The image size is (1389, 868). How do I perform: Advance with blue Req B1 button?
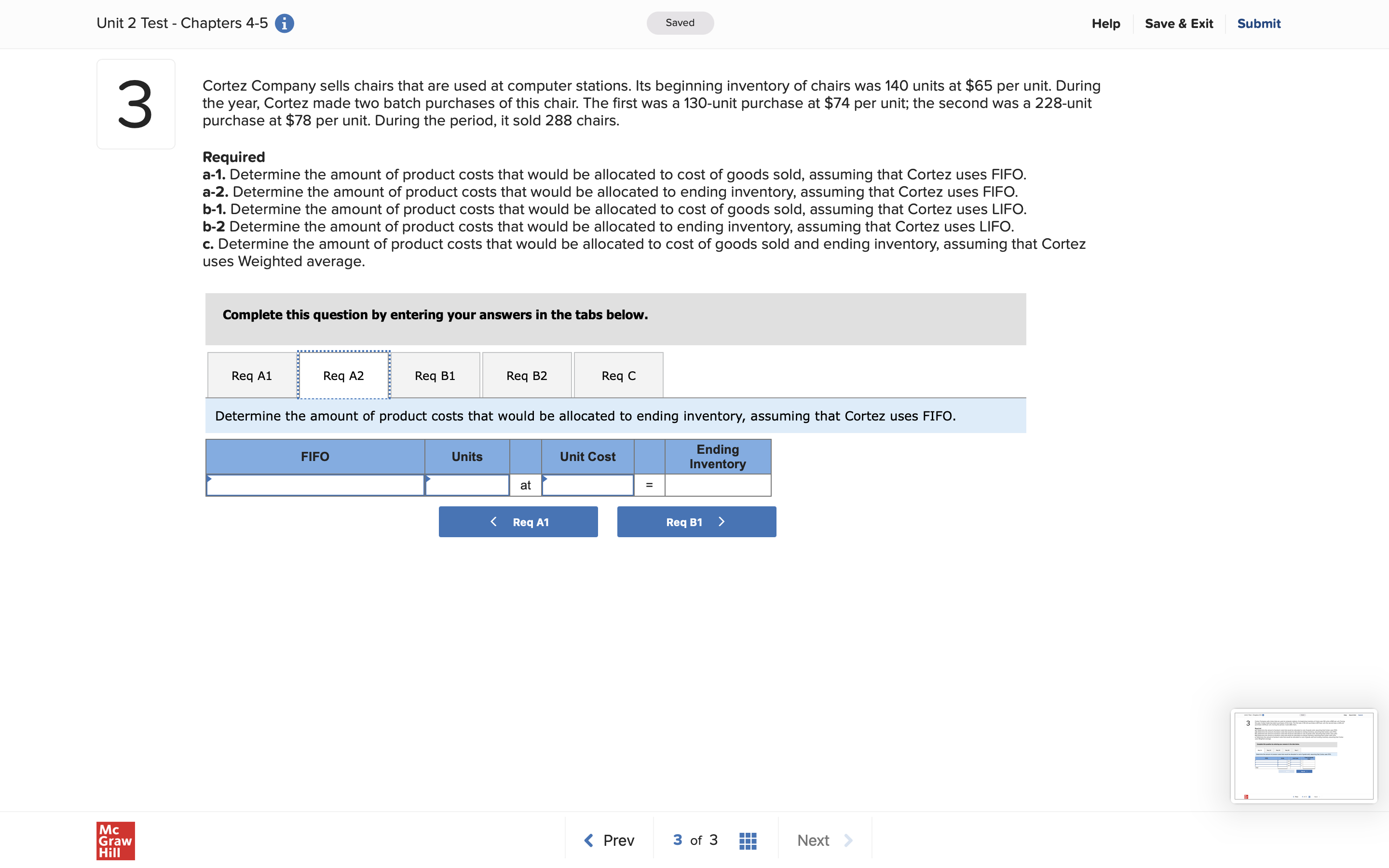click(x=696, y=522)
